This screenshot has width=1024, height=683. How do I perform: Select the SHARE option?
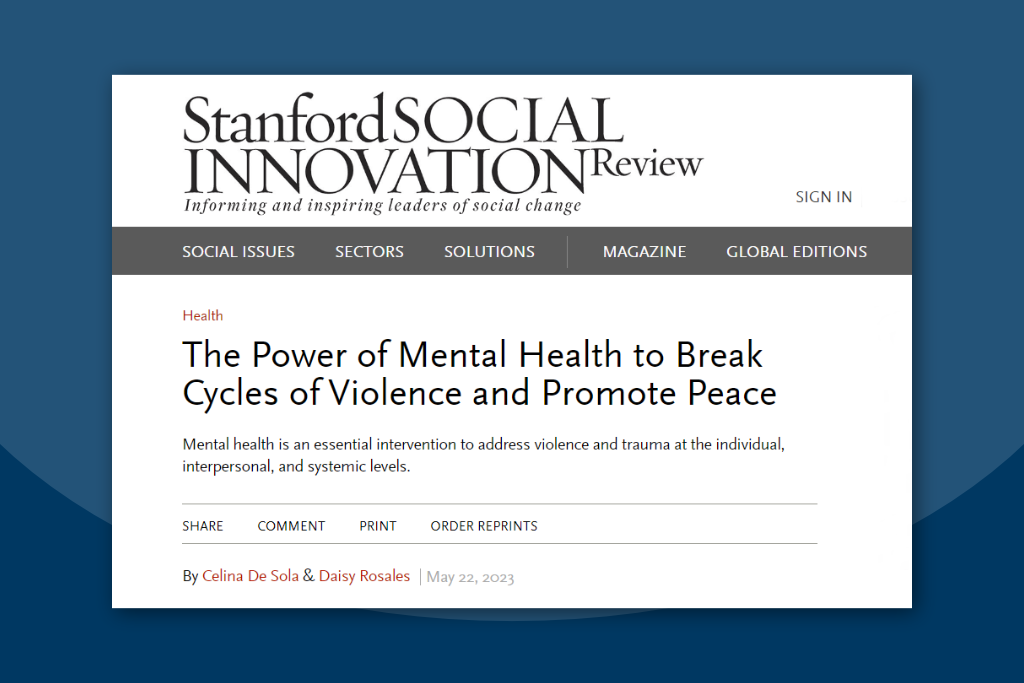pyautogui.click(x=202, y=526)
